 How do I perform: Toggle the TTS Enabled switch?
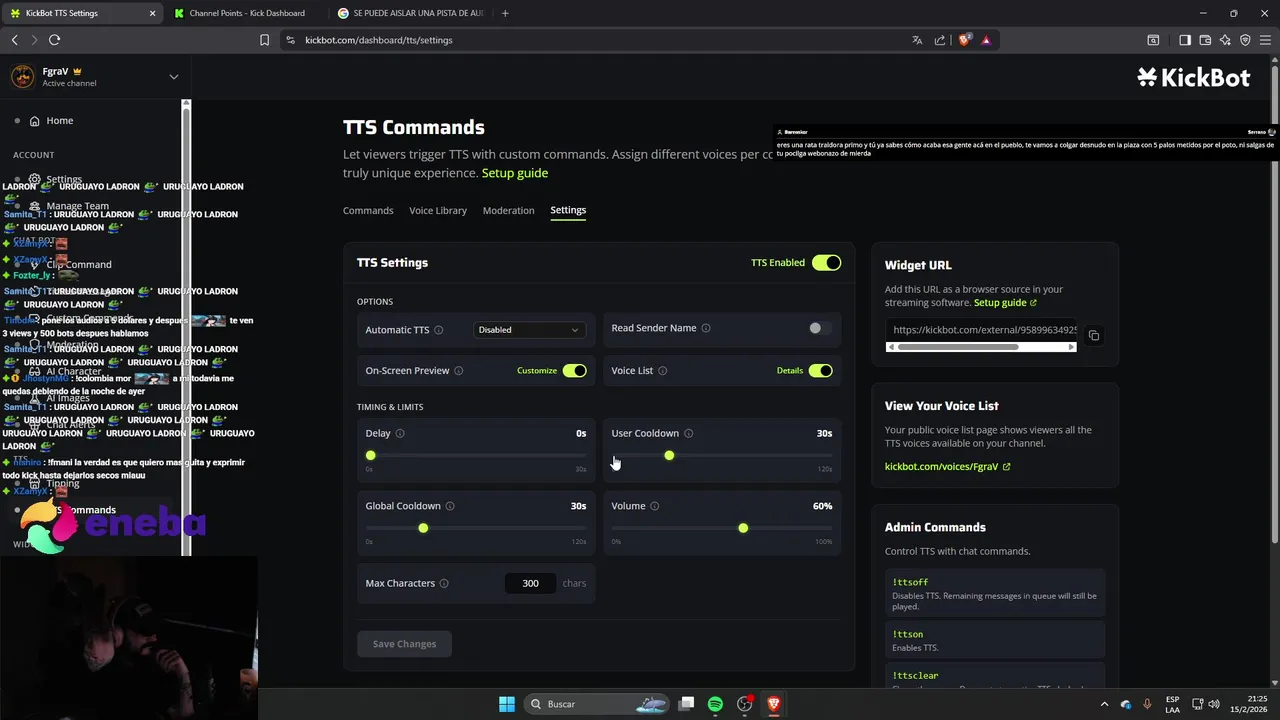coord(826,263)
